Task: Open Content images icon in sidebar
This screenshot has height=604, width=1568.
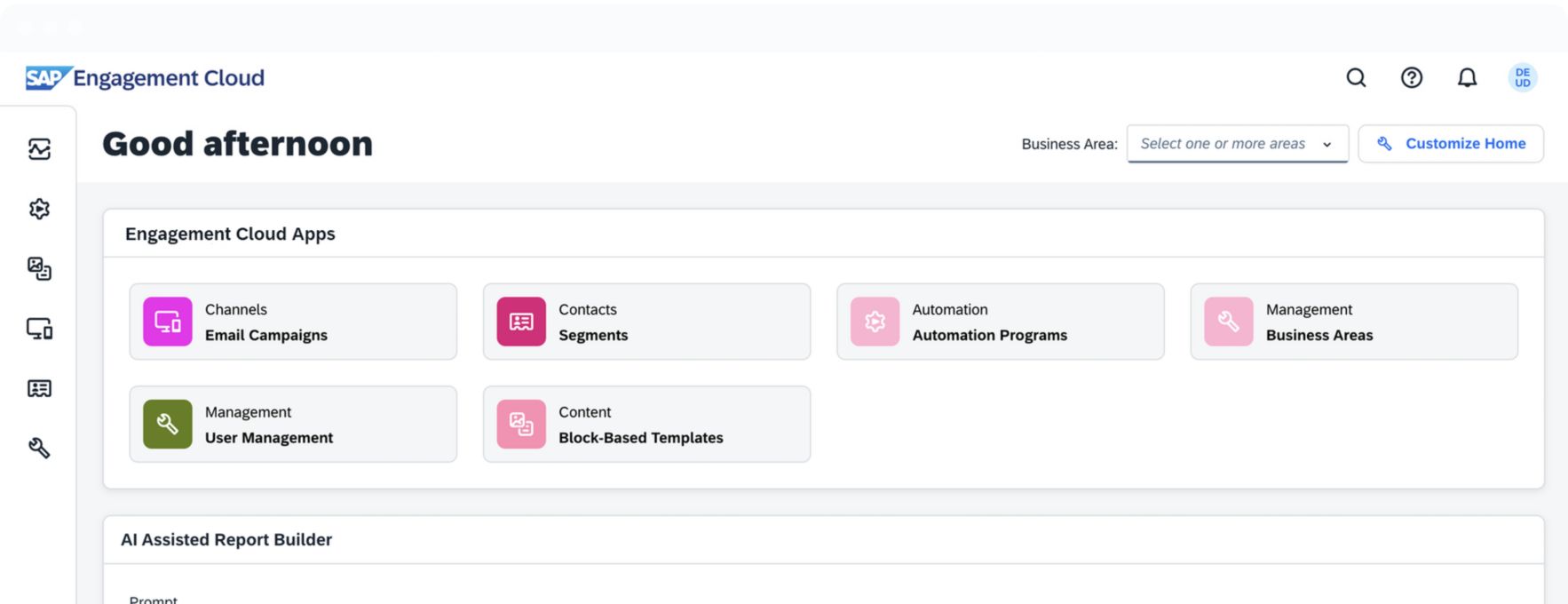Action: pyautogui.click(x=39, y=268)
